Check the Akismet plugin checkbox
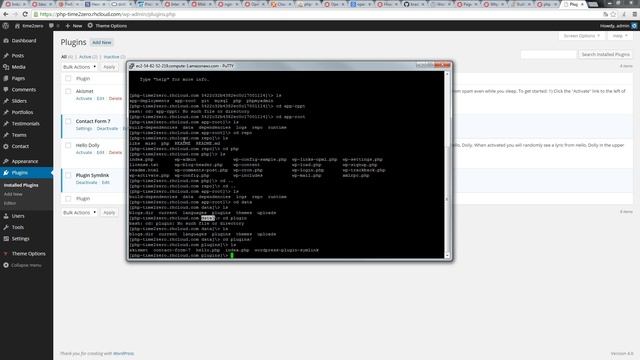 pyautogui.click(x=68, y=91)
